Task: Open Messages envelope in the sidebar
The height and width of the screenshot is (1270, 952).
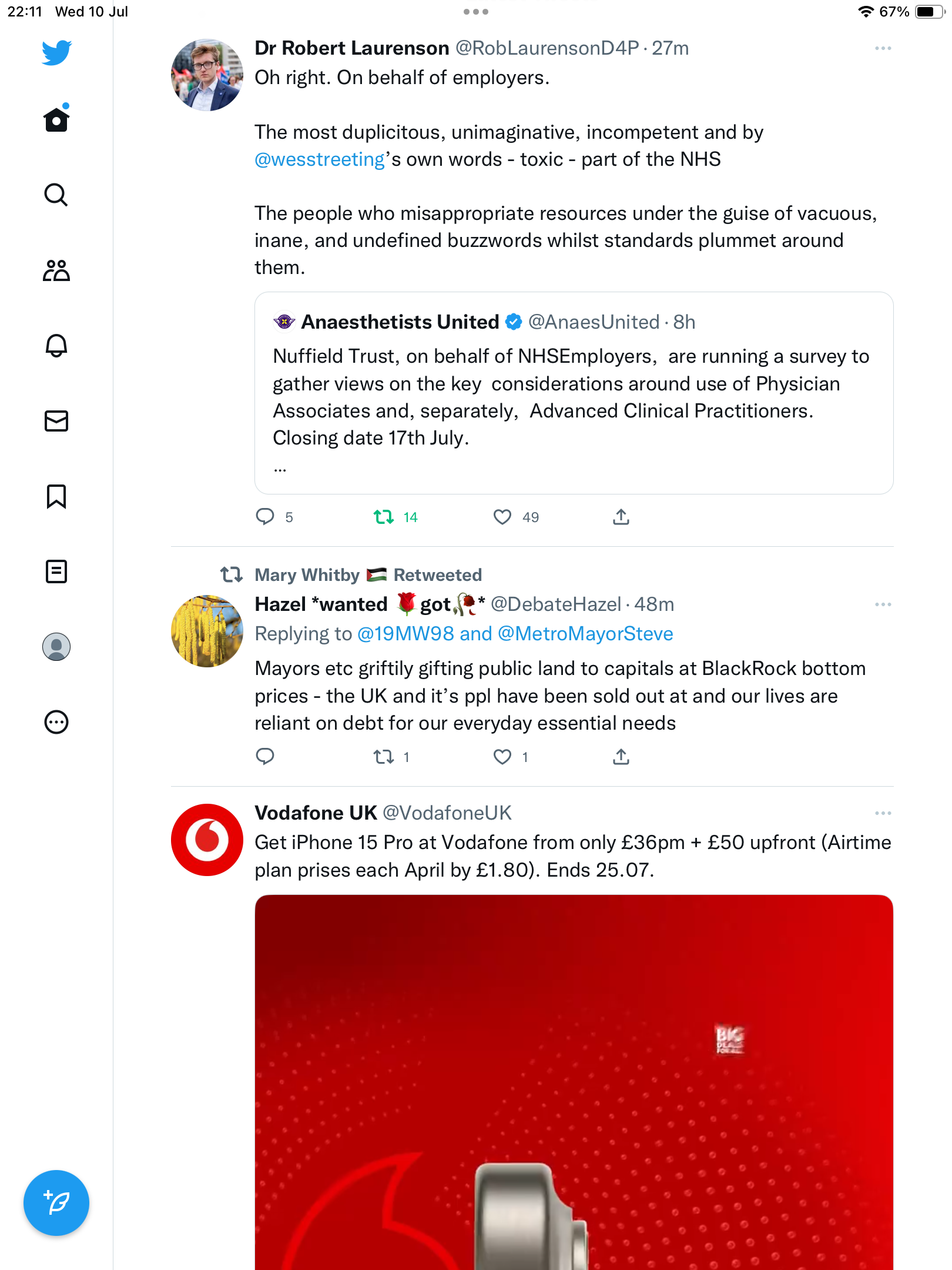Action: tap(56, 421)
